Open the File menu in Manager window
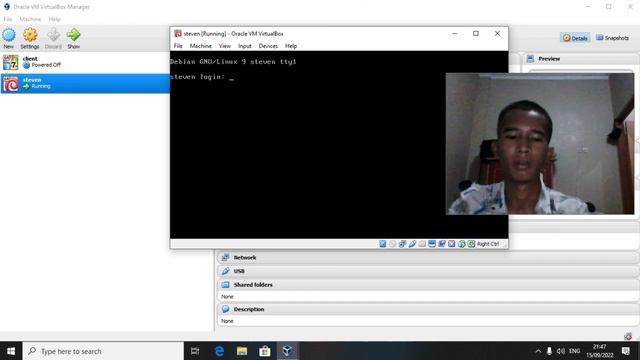The image size is (640, 360). [8, 19]
